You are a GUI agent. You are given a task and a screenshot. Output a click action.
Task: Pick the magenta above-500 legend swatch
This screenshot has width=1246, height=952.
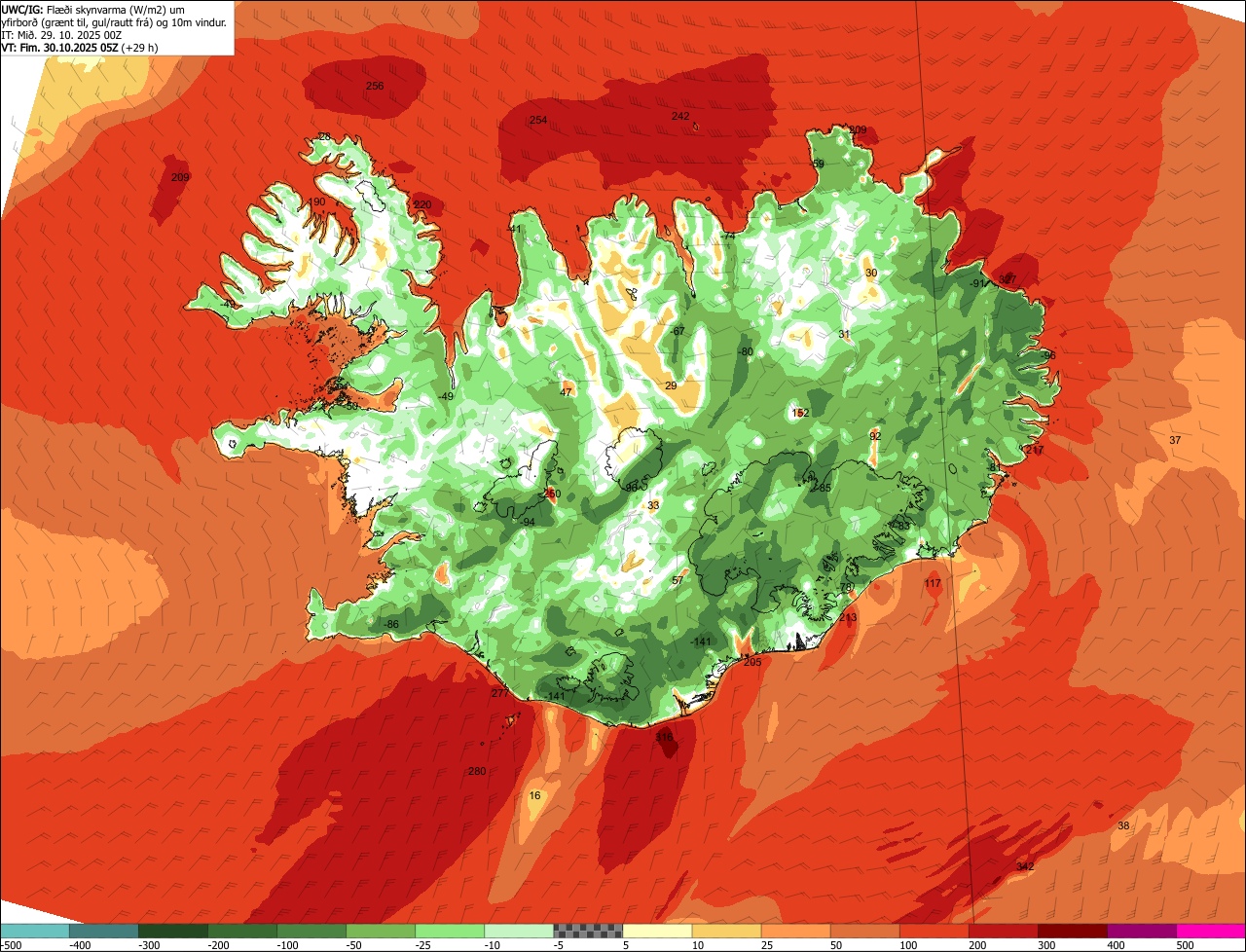(1210, 931)
